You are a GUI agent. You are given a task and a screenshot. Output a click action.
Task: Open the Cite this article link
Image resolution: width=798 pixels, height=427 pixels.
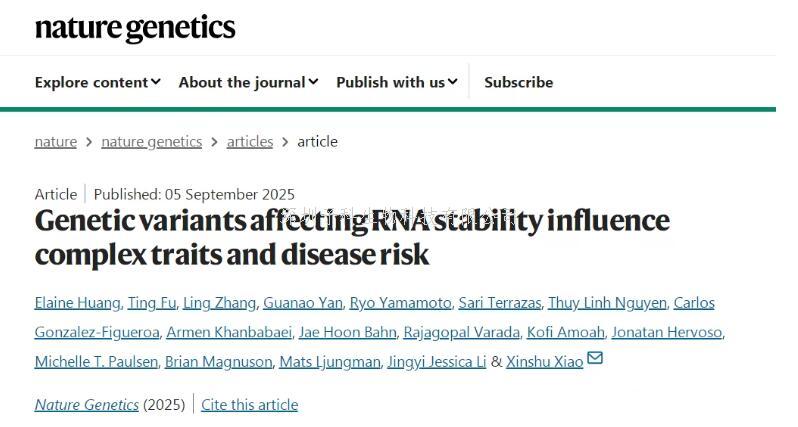tap(249, 404)
